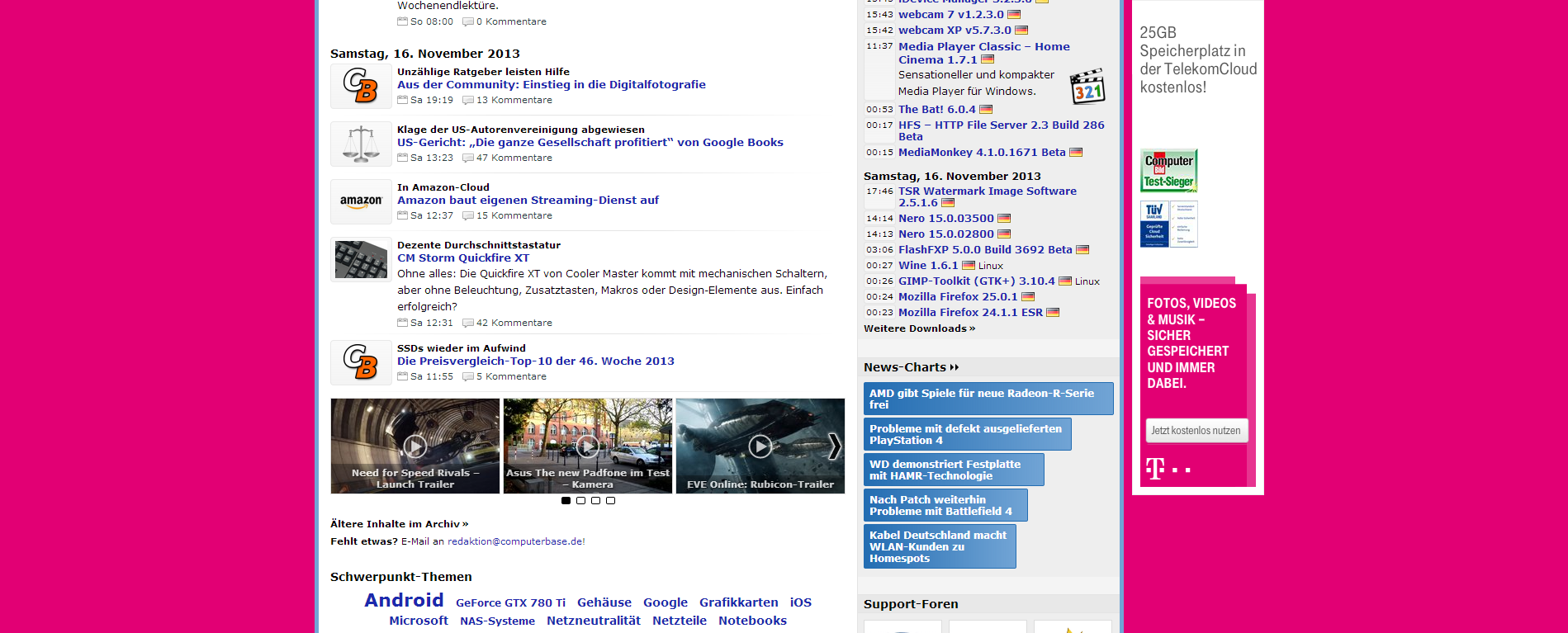Open the Microsoft topic tag
This screenshot has height=633, width=1568.
[419, 621]
